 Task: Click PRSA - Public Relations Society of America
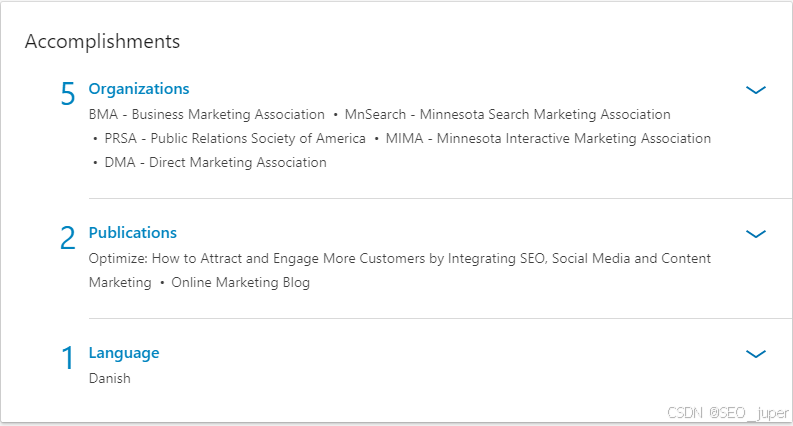pyautogui.click(x=235, y=139)
